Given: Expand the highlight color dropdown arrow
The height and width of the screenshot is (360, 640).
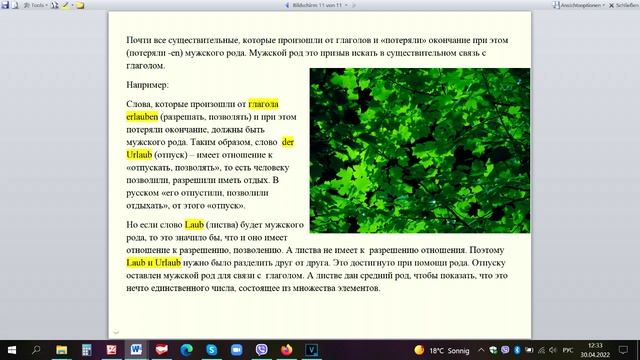Looking at the screenshot, I should tap(72, 5).
